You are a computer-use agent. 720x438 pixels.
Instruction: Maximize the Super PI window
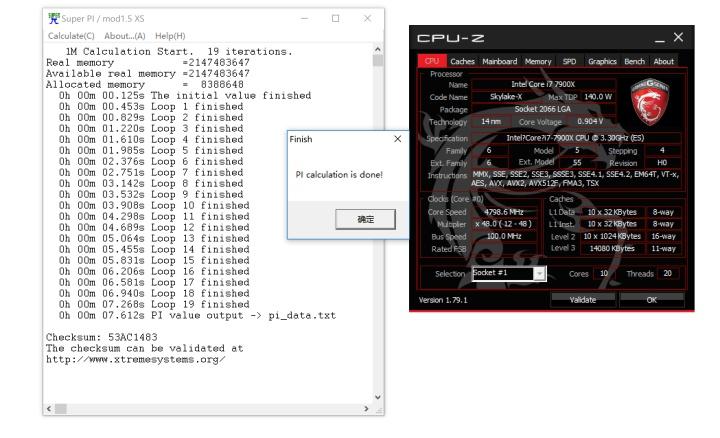coord(336,18)
